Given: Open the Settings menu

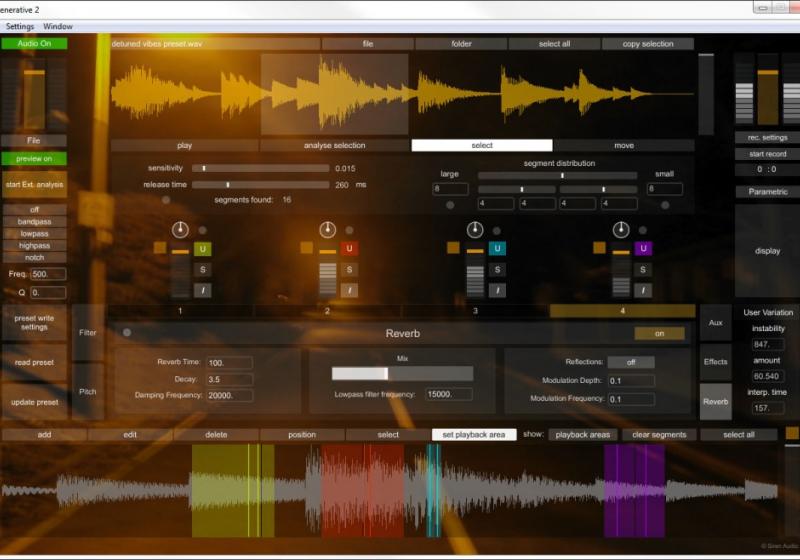Looking at the screenshot, I should click(x=20, y=26).
